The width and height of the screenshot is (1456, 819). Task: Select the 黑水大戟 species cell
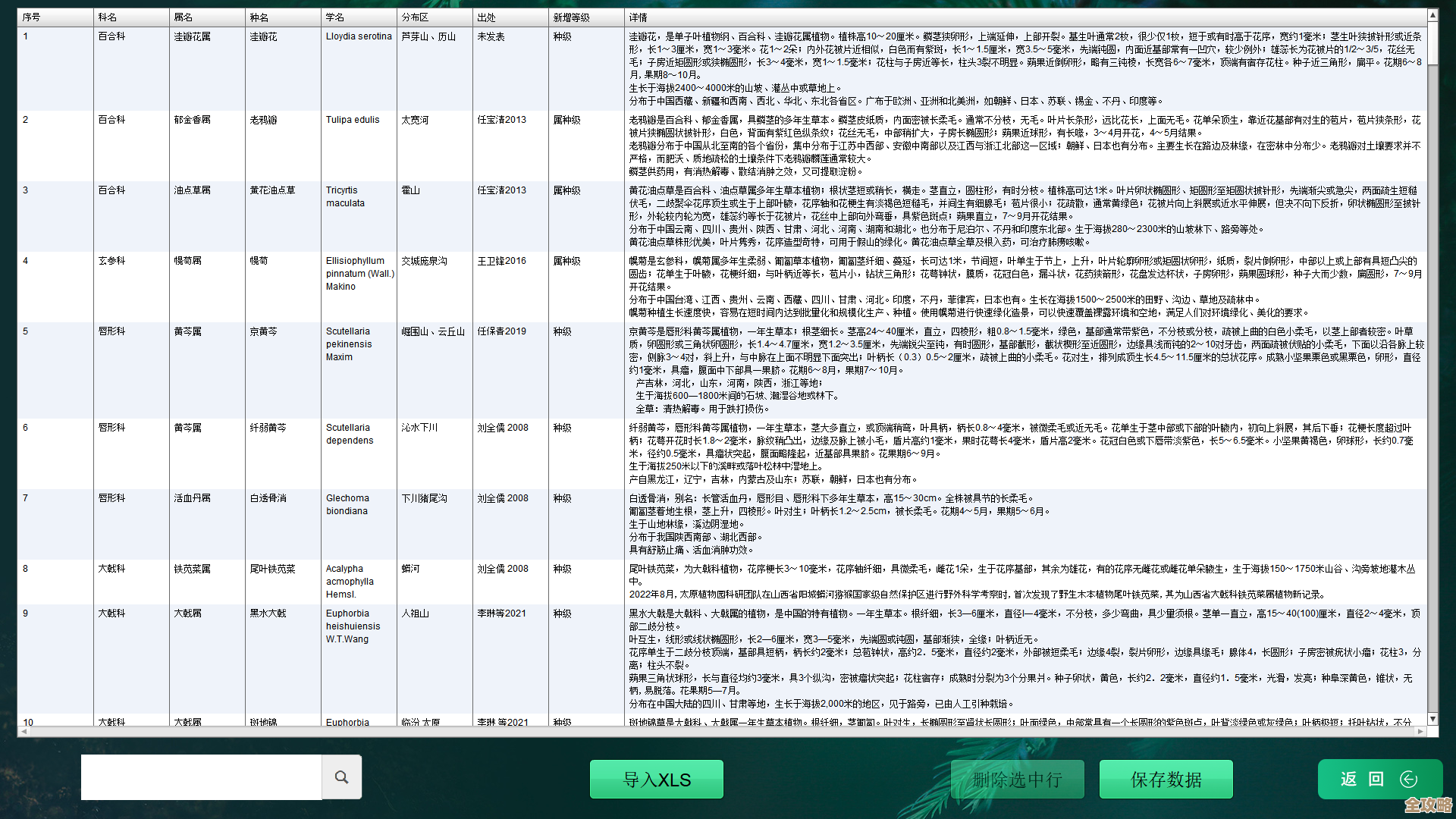tap(268, 613)
